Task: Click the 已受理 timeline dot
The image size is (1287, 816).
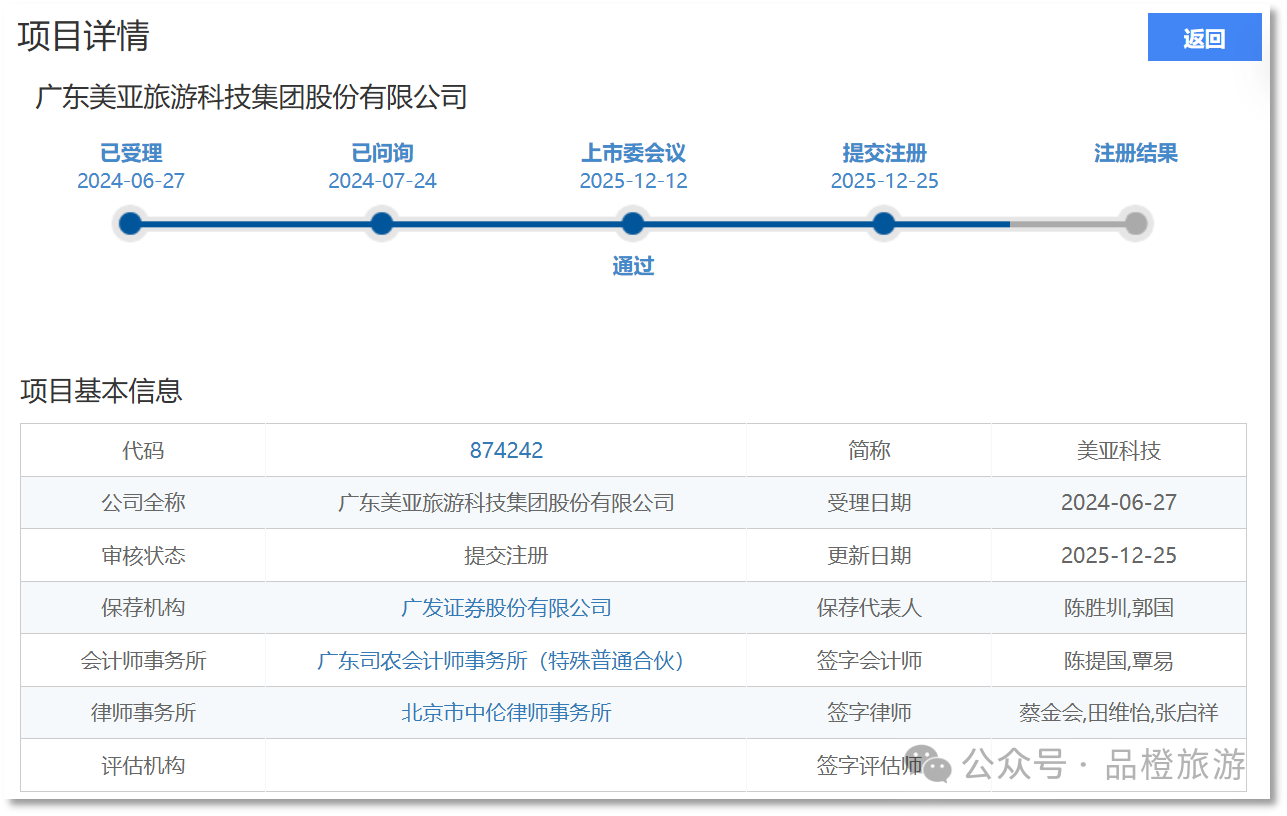Action: [x=130, y=223]
